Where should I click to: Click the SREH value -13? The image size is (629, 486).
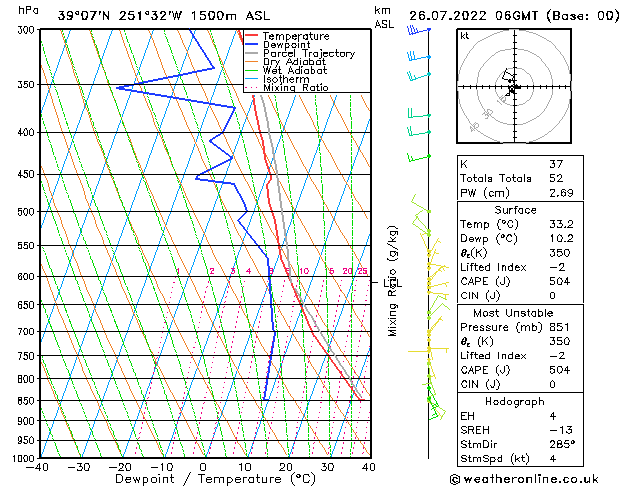[x=561, y=430]
